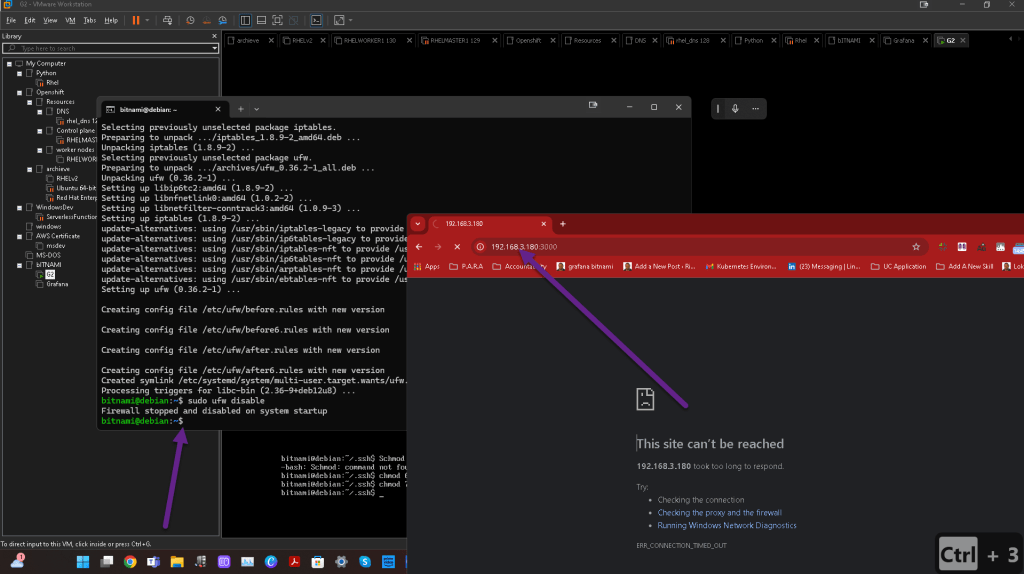Screen dimensions: 1024x574
Task: Click the Library search field
Action: pos(108,48)
